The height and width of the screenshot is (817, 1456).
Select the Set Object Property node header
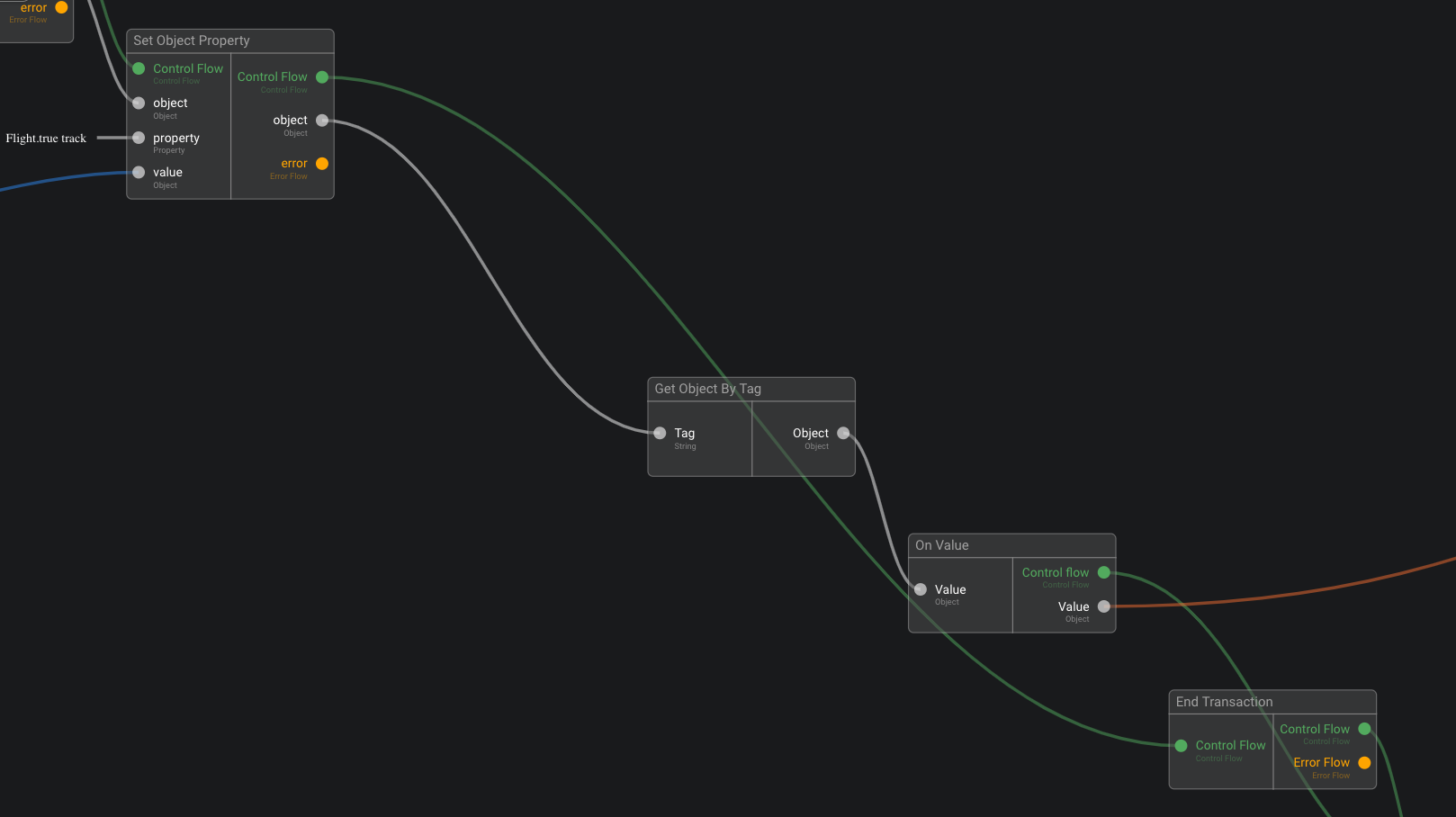coord(229,40)
